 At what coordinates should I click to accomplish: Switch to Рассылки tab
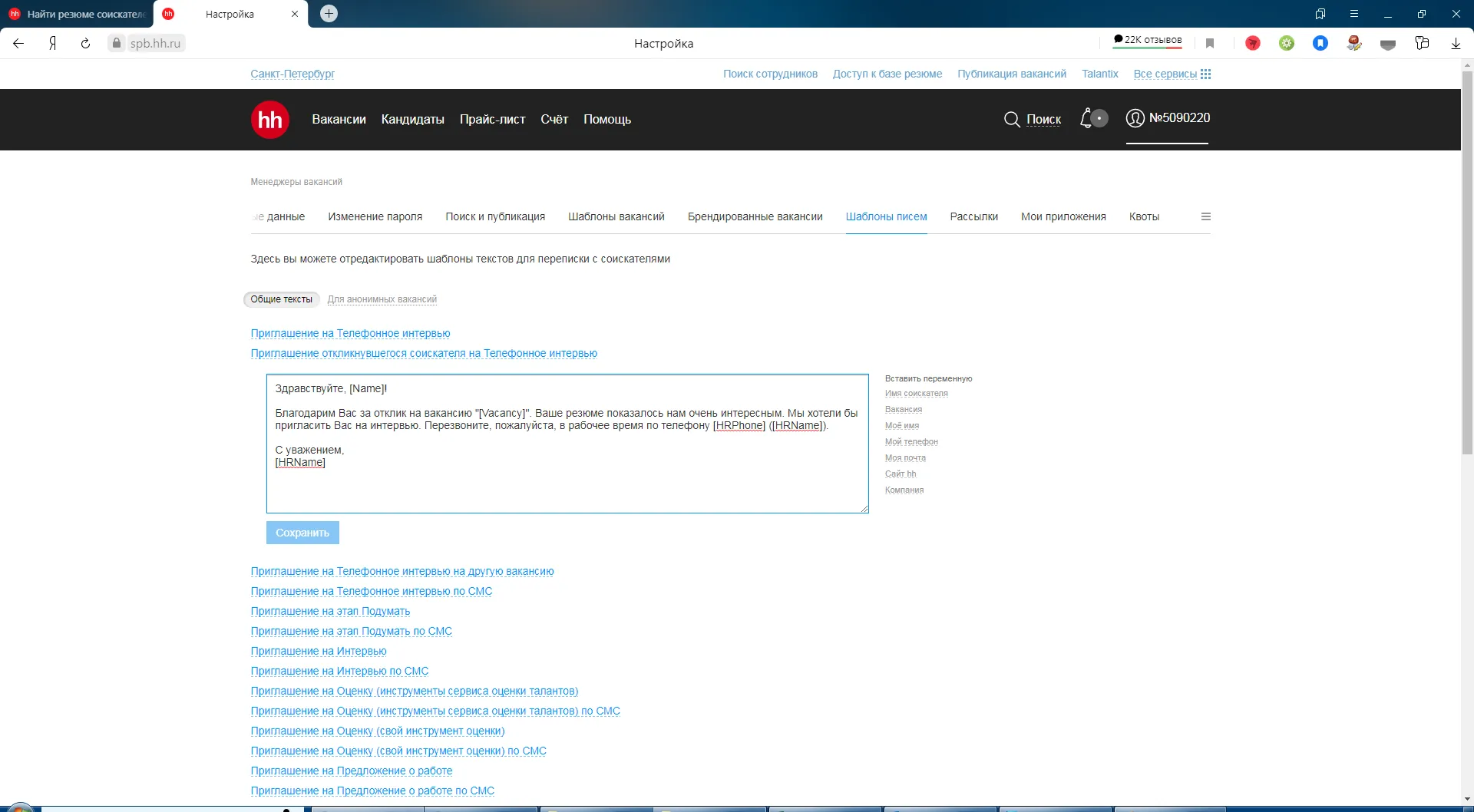coord(973,216)
